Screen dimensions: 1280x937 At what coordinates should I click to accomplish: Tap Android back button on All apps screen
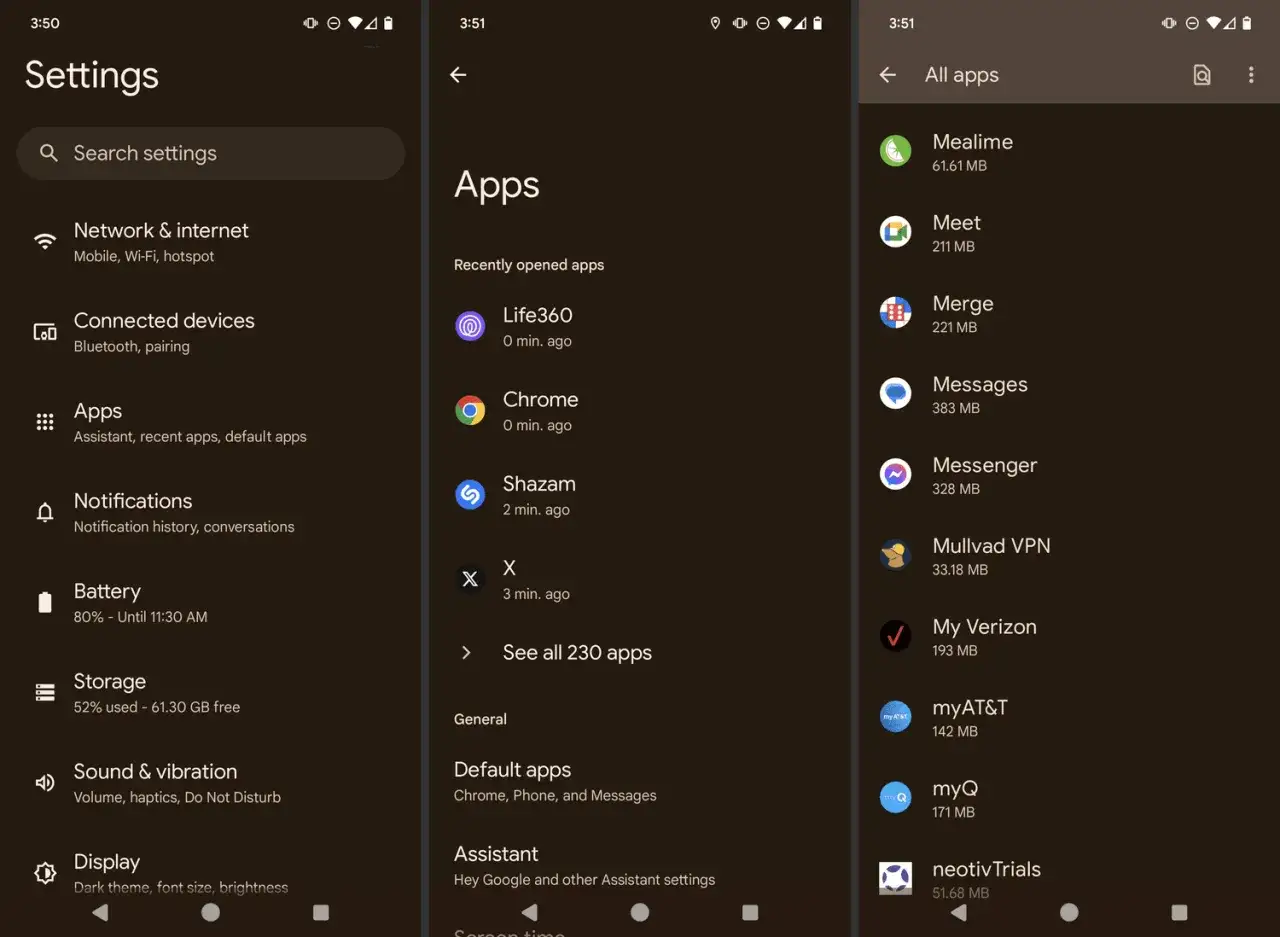pyautogui.click(x=959, y=912)
